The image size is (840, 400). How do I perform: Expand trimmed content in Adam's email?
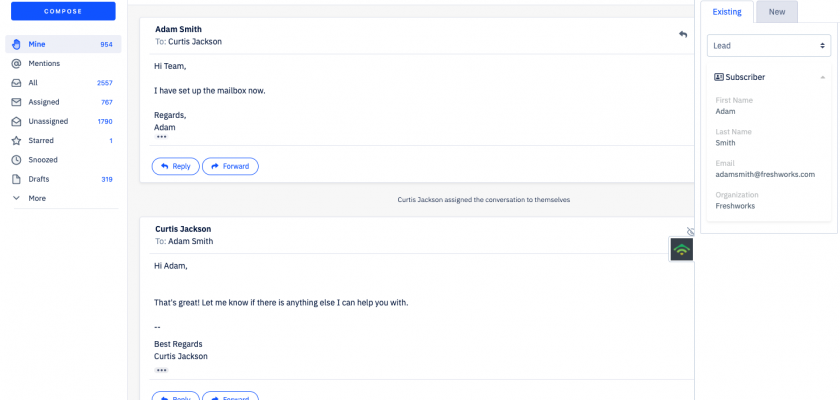coord(161,137)
